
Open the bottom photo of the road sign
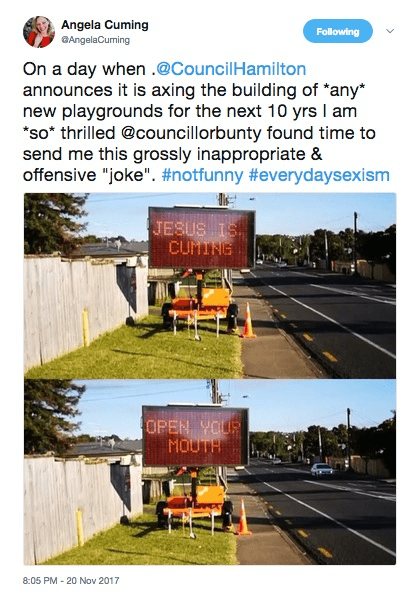tap(210, 472)
